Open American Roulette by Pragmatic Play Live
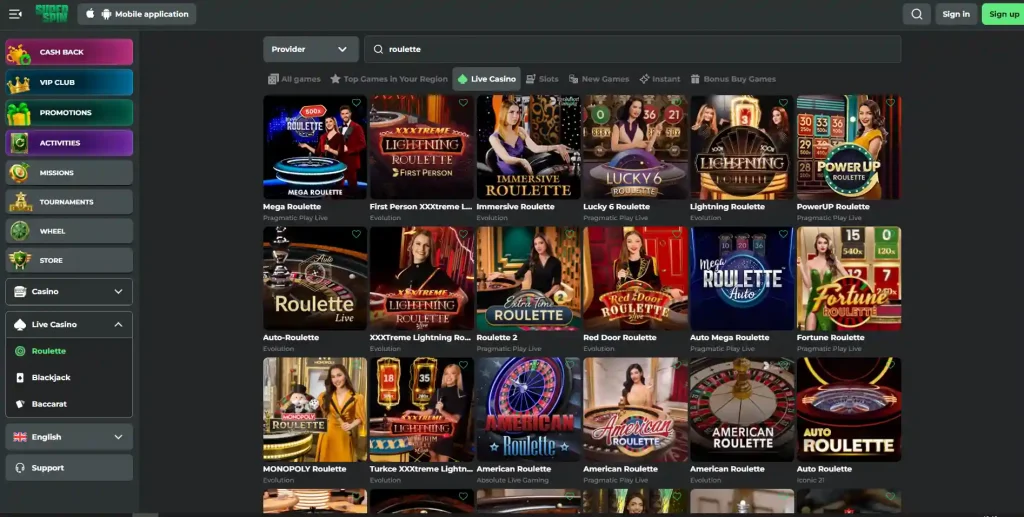This screenshot has height=517, width=1024. pyautogui.click(x=635, y=409)
